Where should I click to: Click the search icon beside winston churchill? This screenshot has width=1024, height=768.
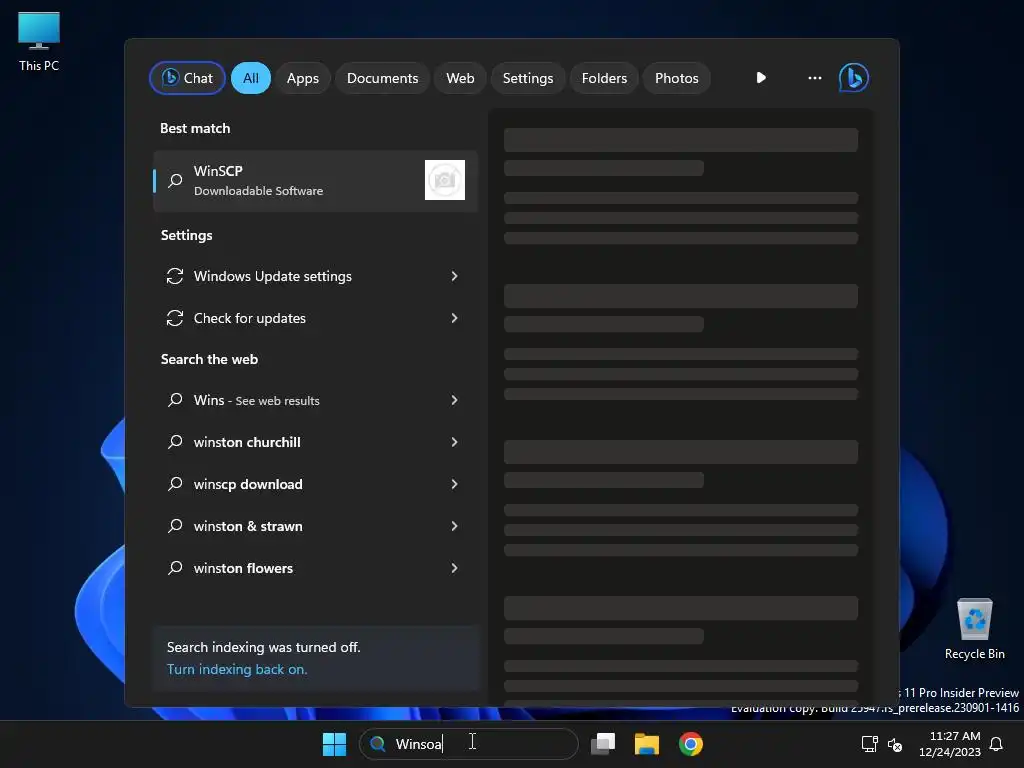(x=175, y=441)
